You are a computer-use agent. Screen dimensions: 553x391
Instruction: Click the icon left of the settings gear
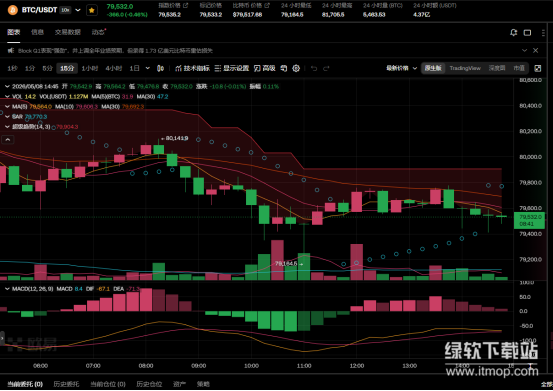tap(284, 68)
